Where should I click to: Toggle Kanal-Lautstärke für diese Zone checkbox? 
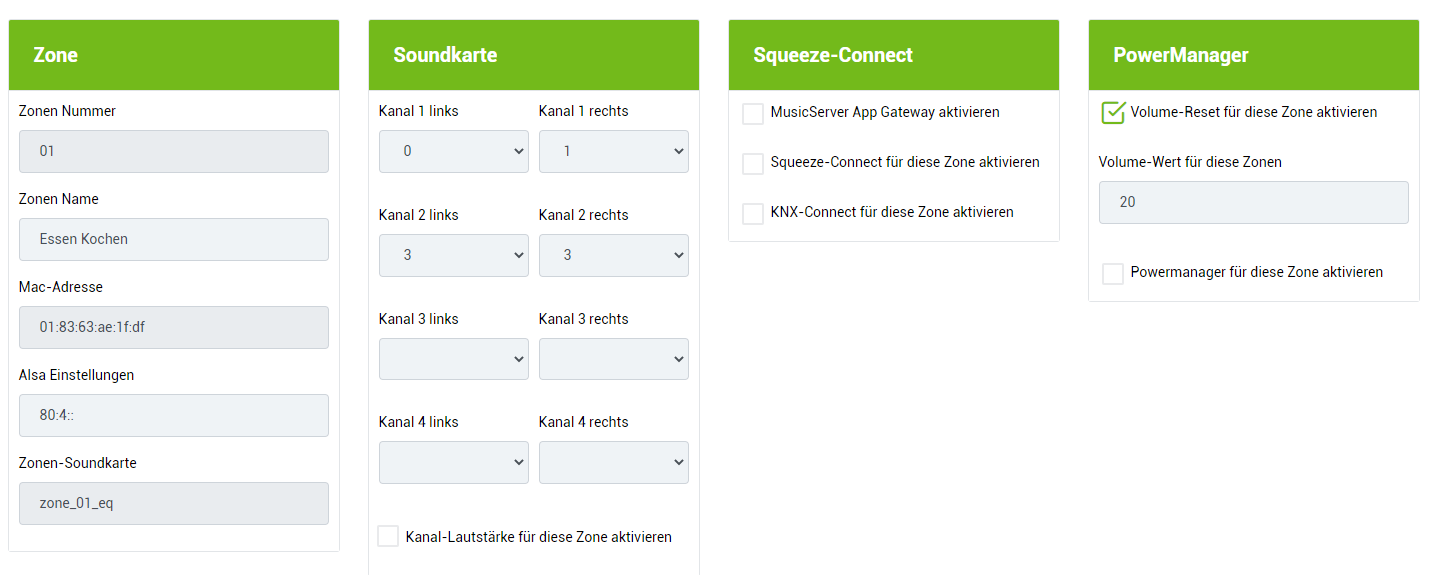point(388,537)
